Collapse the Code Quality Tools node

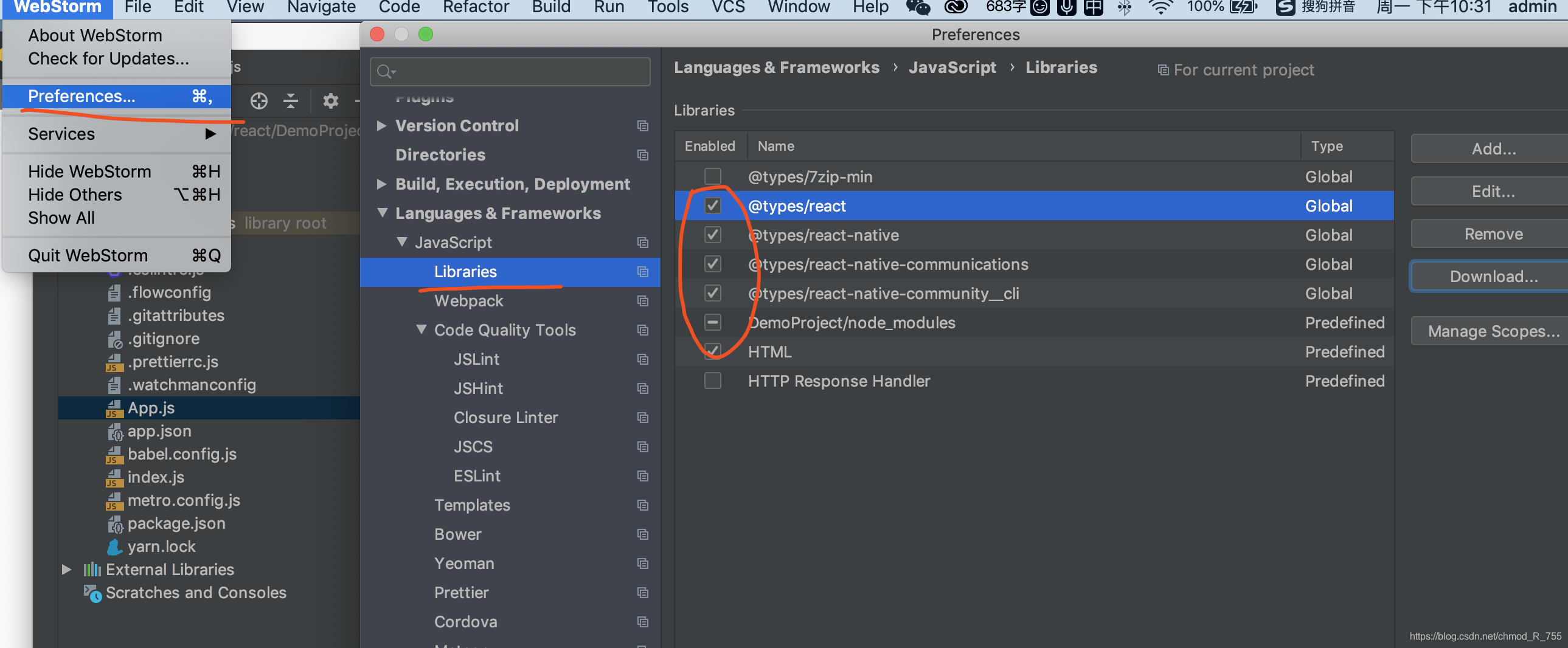pyautogui.click(x=421, y=331)
